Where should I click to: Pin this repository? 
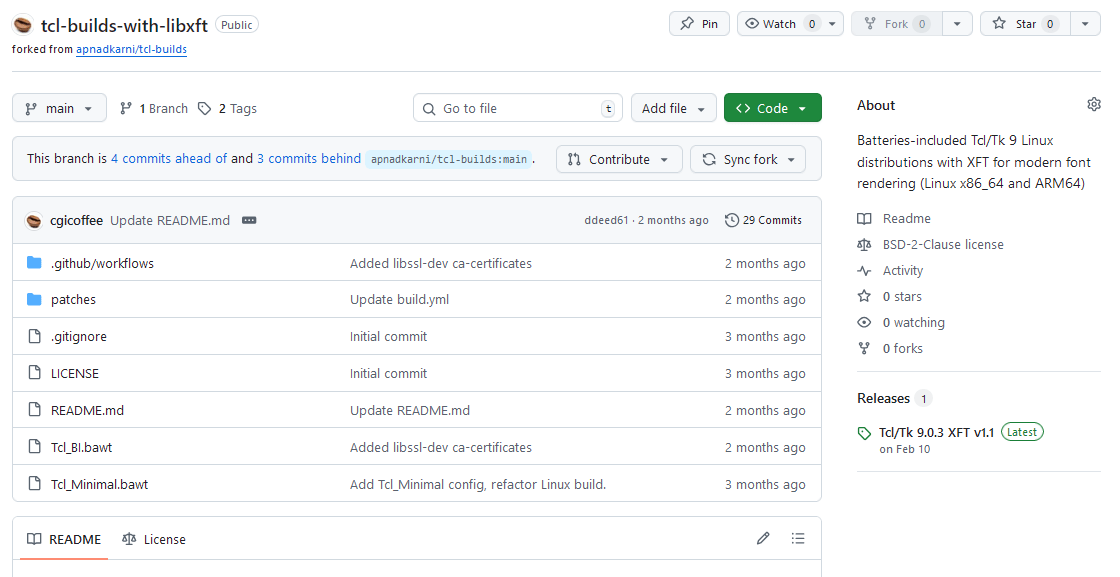tap(699, 24)
